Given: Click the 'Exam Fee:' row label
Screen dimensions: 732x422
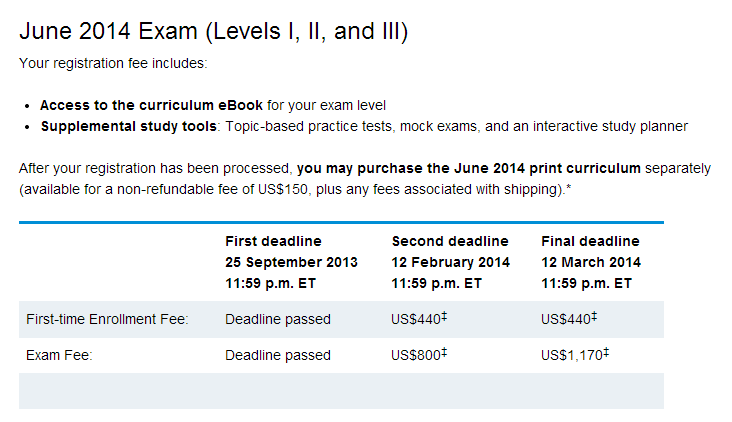Looking at the screenshot, I should coord(59,355).
